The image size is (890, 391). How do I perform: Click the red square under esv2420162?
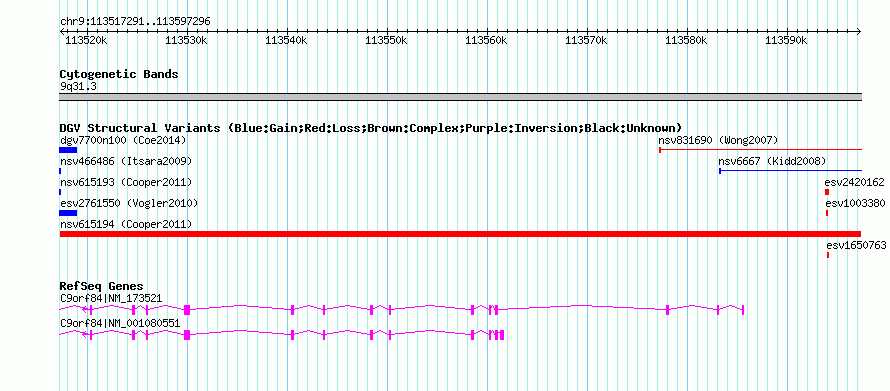(827, 192)
